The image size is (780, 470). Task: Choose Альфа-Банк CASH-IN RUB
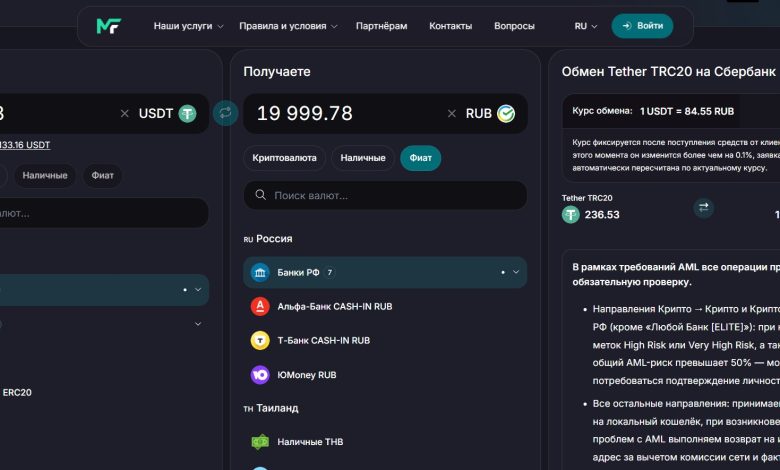click(x=385, y=306)
